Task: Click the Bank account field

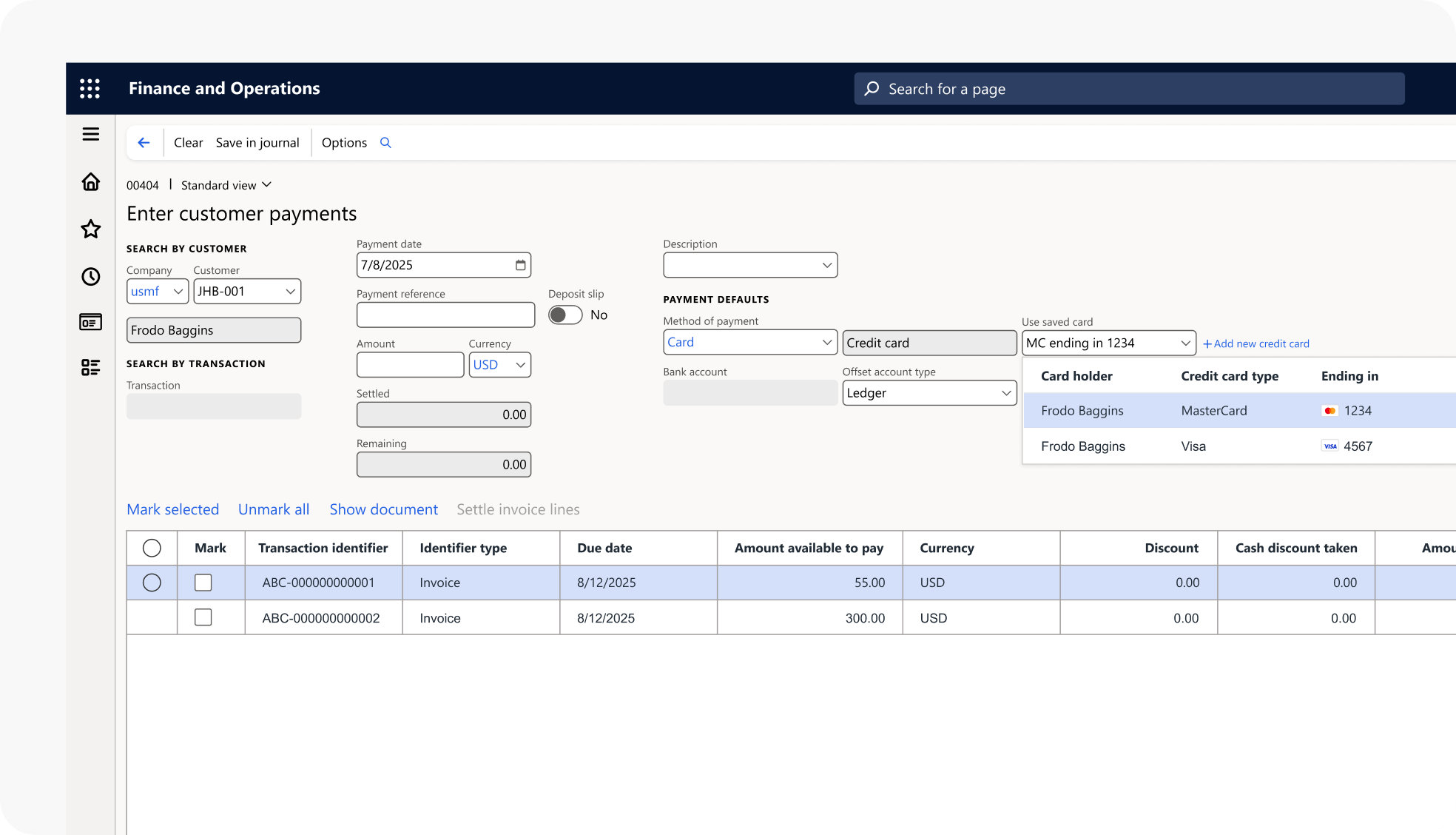Action: coord(750,393)
